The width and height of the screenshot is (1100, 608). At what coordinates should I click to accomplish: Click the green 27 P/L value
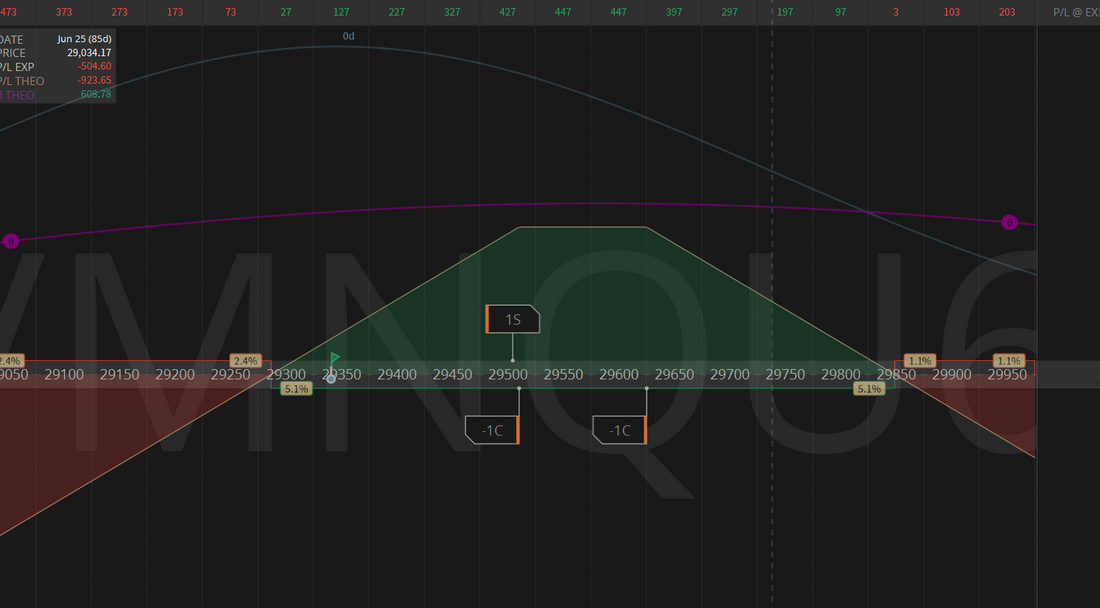point(286,12)
